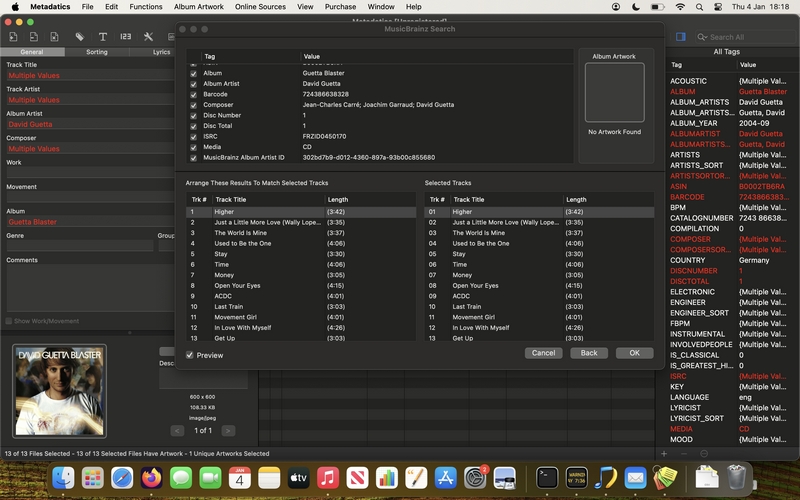Switch to the Sorting tab

97,52
